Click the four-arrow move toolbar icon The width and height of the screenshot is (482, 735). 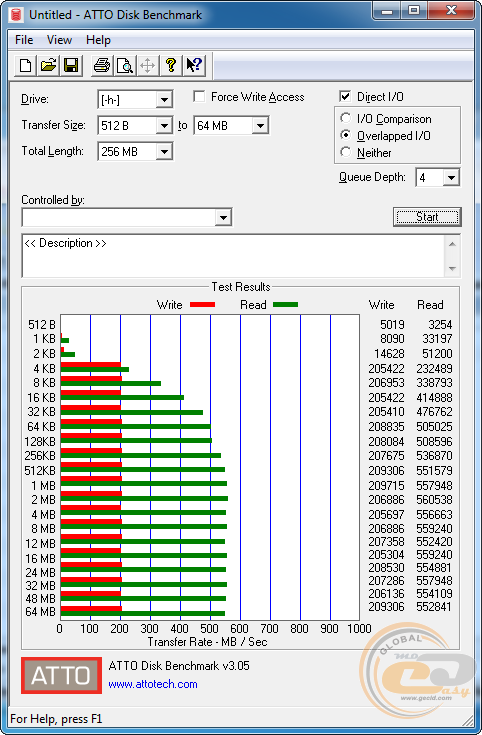[x=147, y=65]
